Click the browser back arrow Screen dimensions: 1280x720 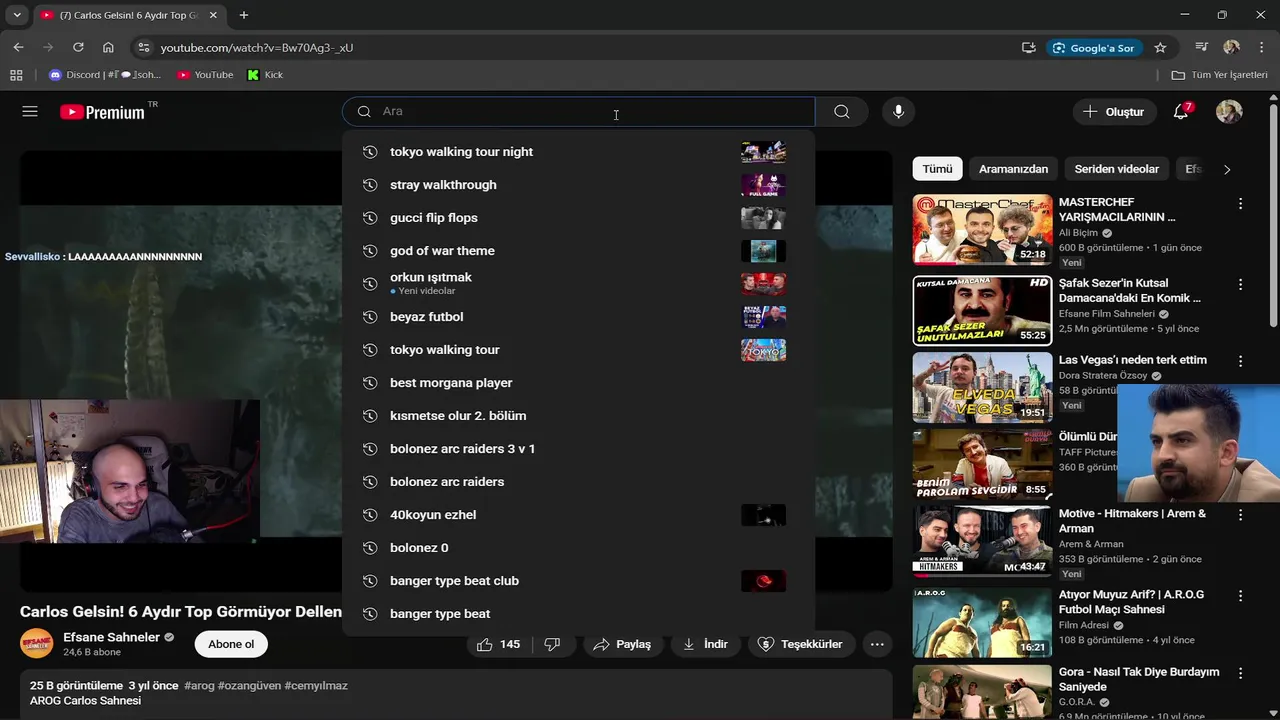(18, 47)
